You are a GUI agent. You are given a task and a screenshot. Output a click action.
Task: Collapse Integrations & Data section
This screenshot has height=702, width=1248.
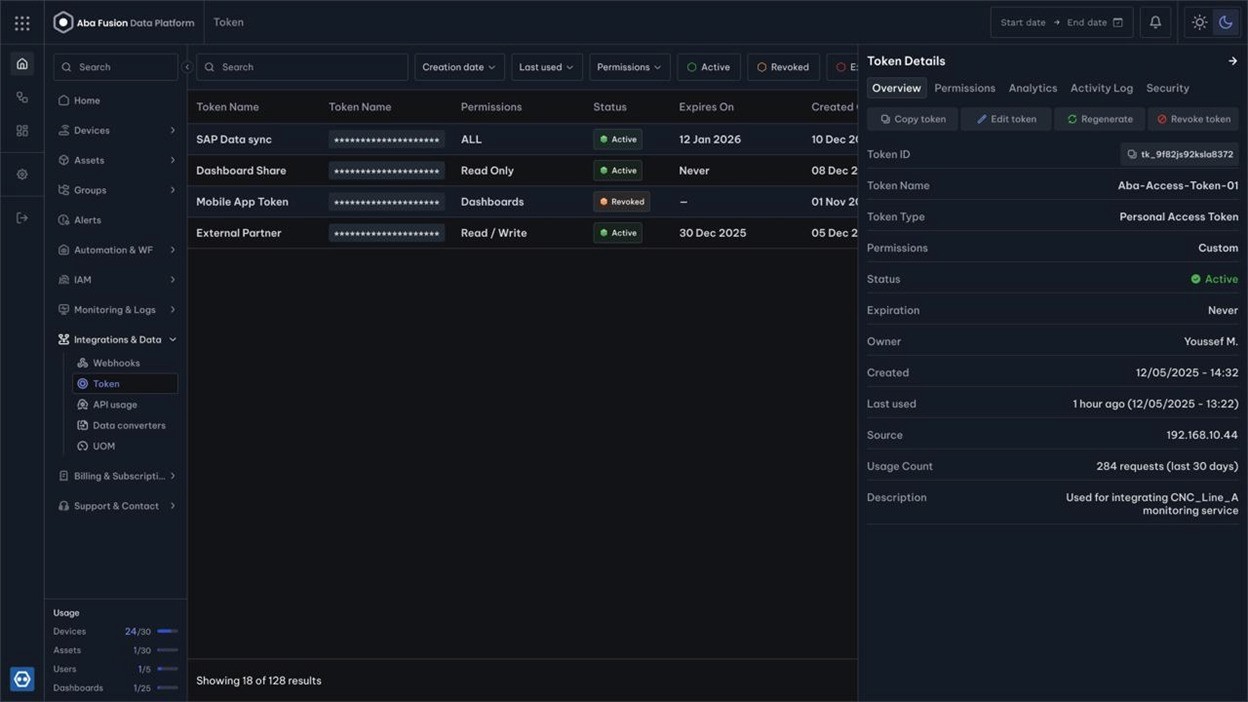[116, 340]
